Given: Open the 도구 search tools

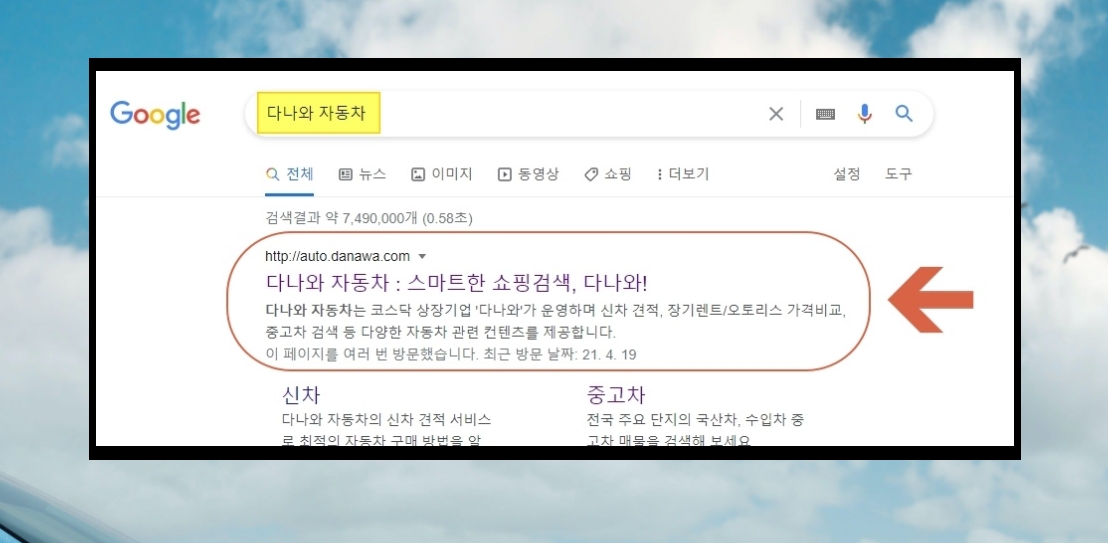Looking at the screenshot, I should click(x=898, y=174).
